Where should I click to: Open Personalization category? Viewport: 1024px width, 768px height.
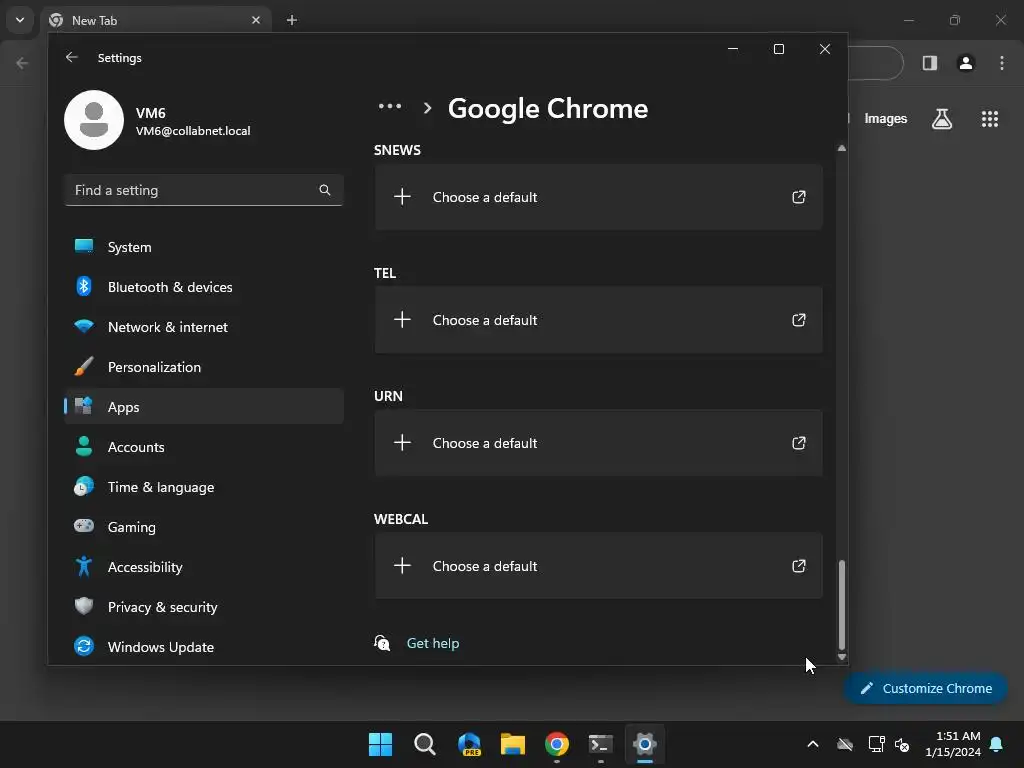204,367
